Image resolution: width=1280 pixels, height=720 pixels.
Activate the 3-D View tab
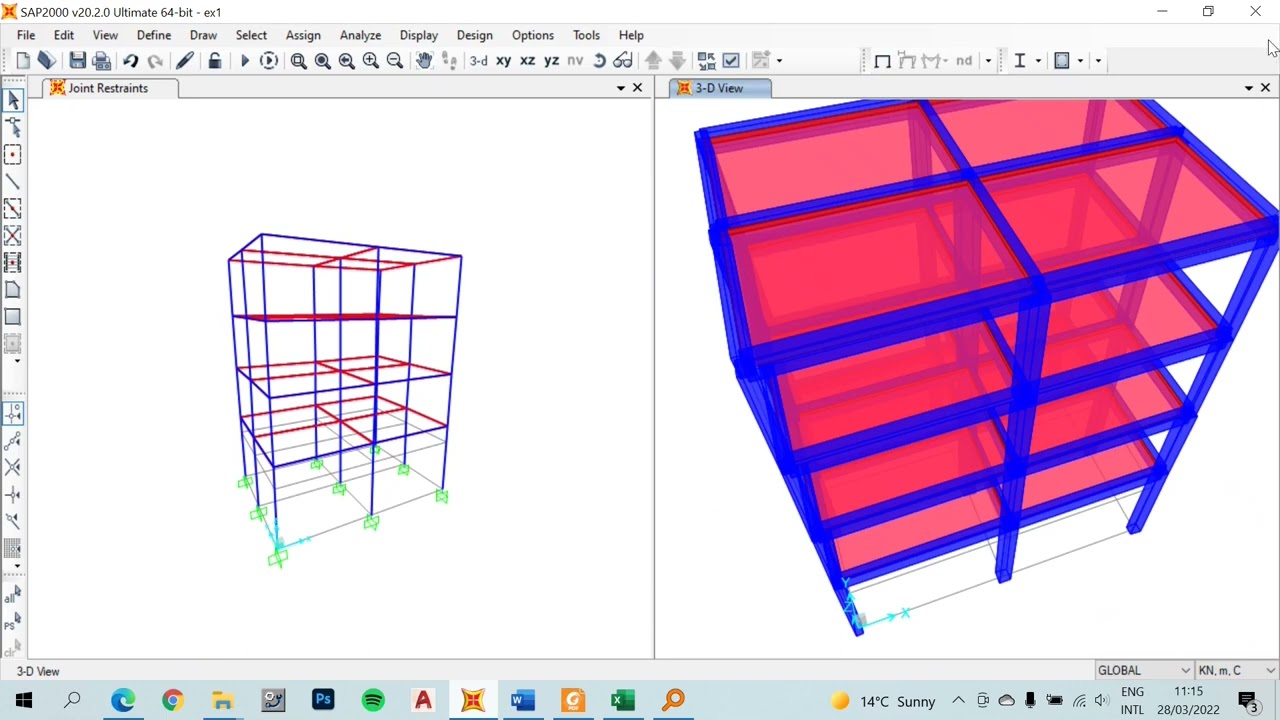(x=719, y=88)
